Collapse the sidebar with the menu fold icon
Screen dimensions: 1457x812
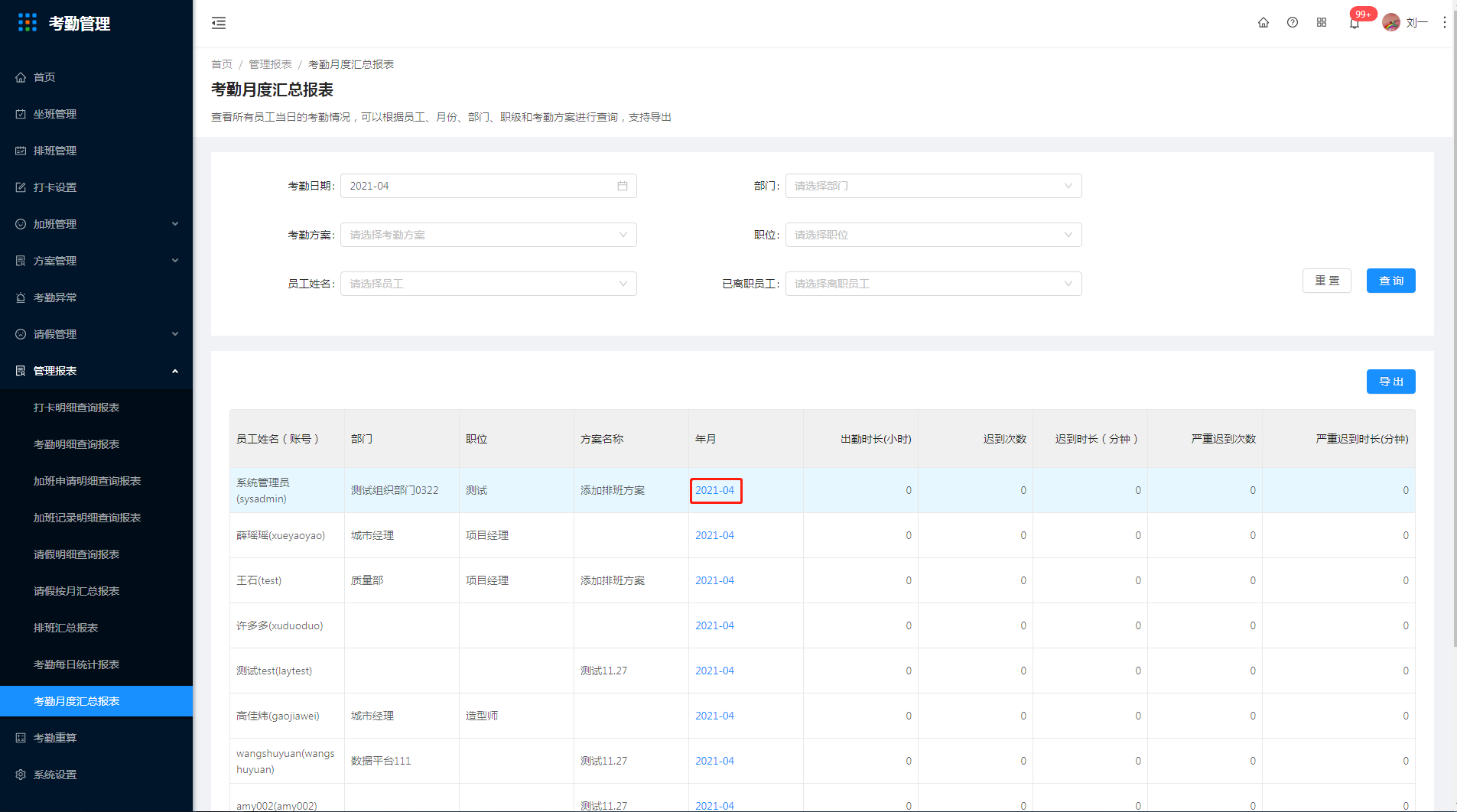pos(219,23)
